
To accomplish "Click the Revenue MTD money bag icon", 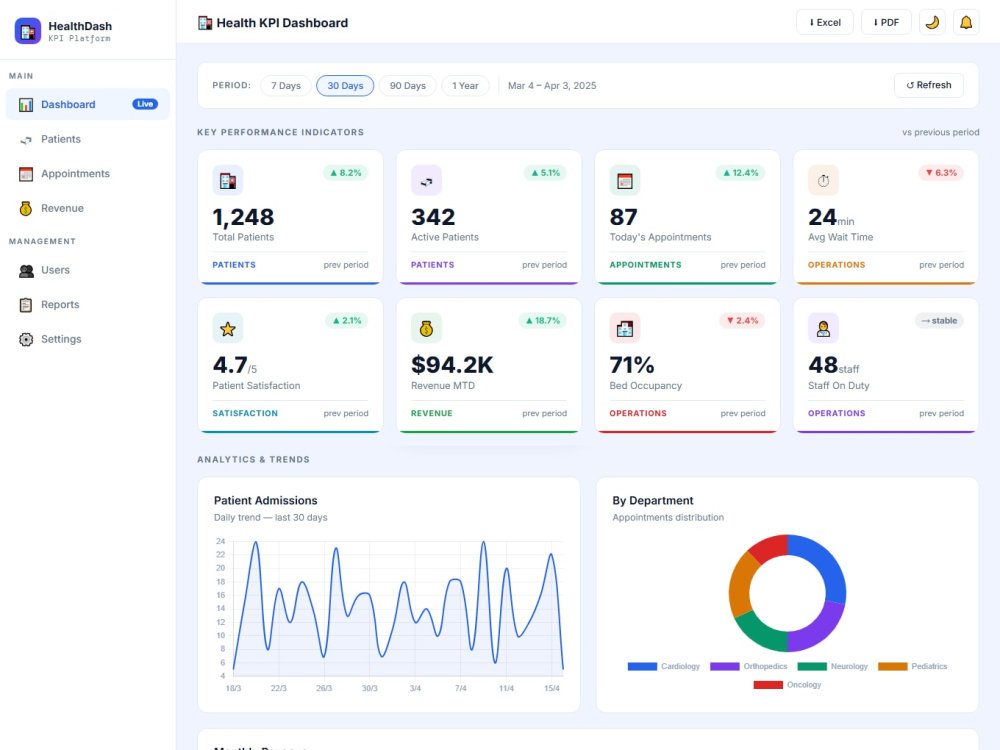I will [x=426, y=328].
